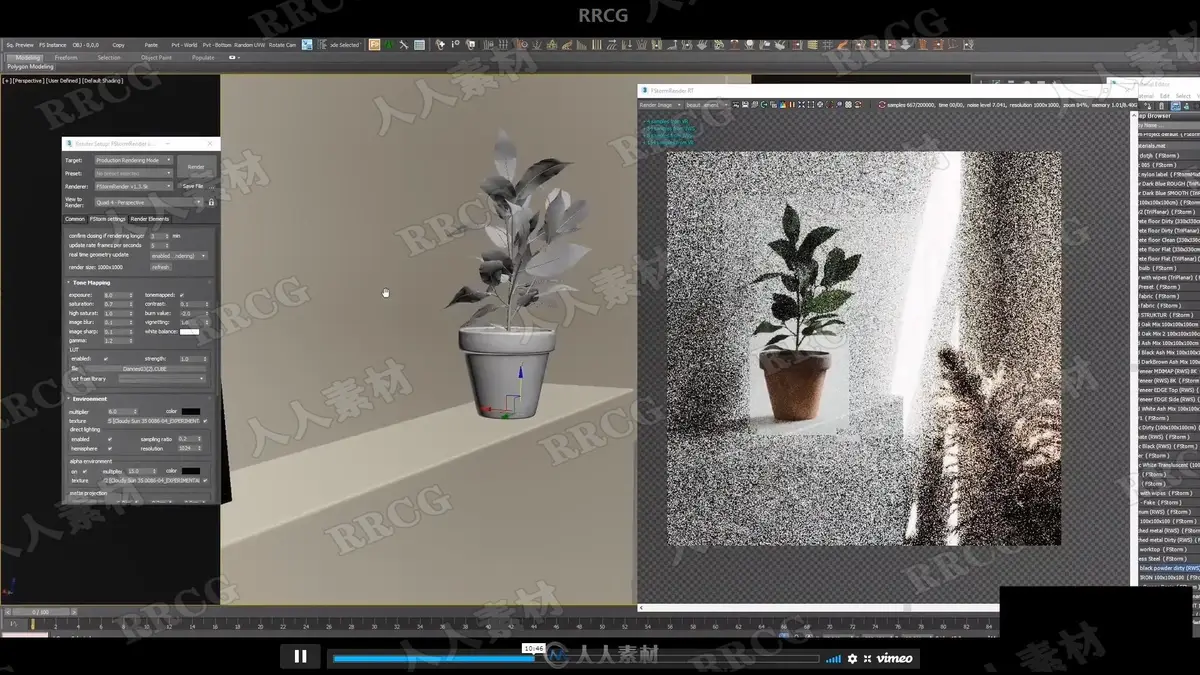Open the Target rendering mode dropdown

tap(134, 160)
